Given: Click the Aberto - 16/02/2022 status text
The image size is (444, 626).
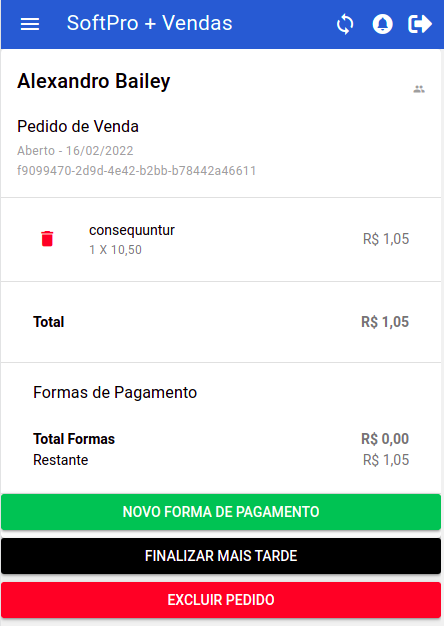Looking at the screenshot, I should point(75,151).
